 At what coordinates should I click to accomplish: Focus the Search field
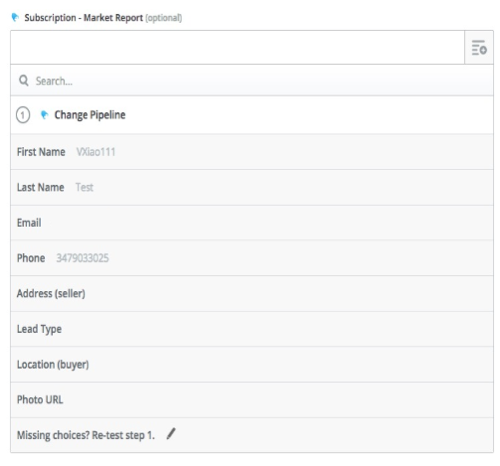coord(252,80)
